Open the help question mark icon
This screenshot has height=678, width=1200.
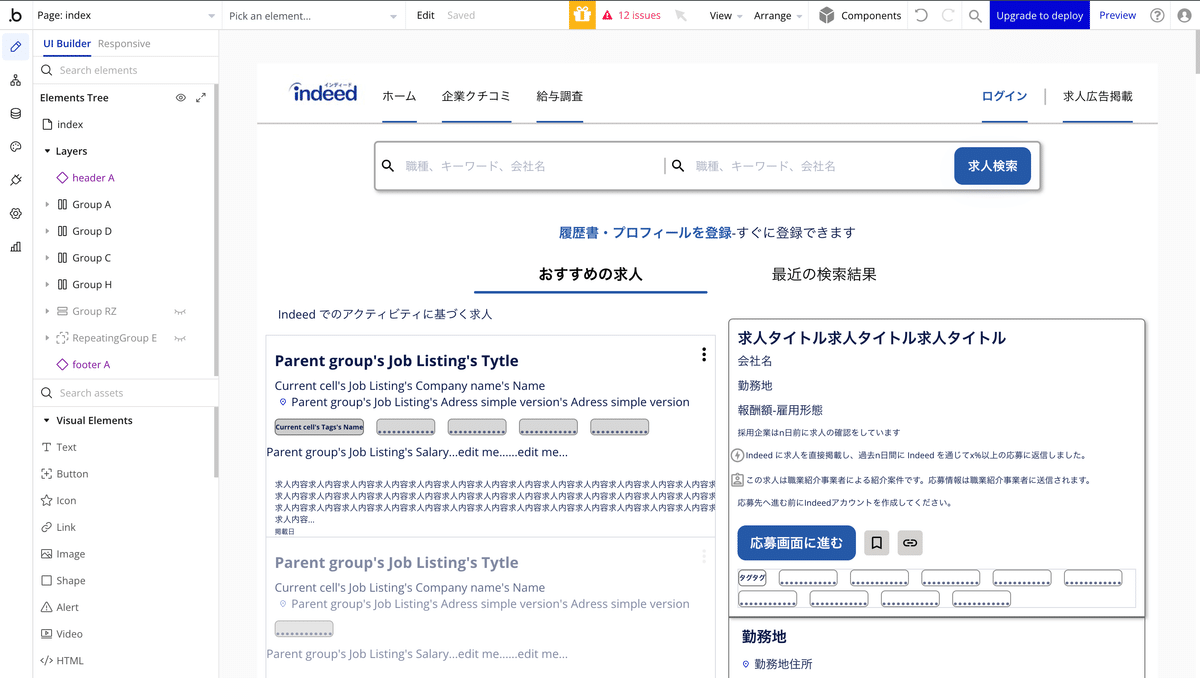click(x=1157, y=15)
